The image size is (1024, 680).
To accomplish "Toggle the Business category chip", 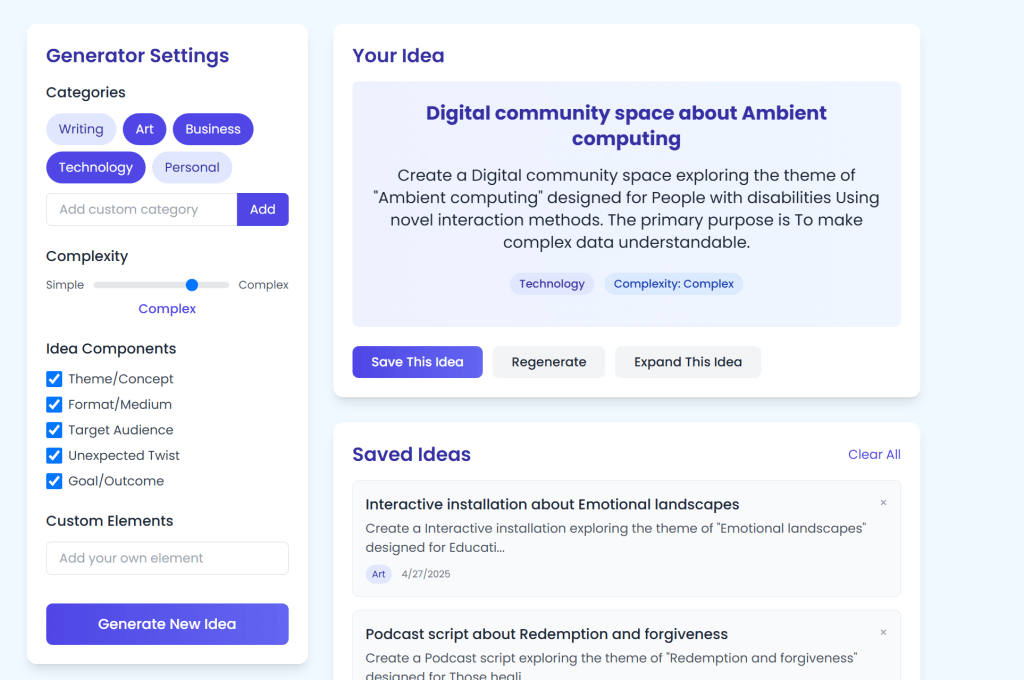I will tap(213, 129).
